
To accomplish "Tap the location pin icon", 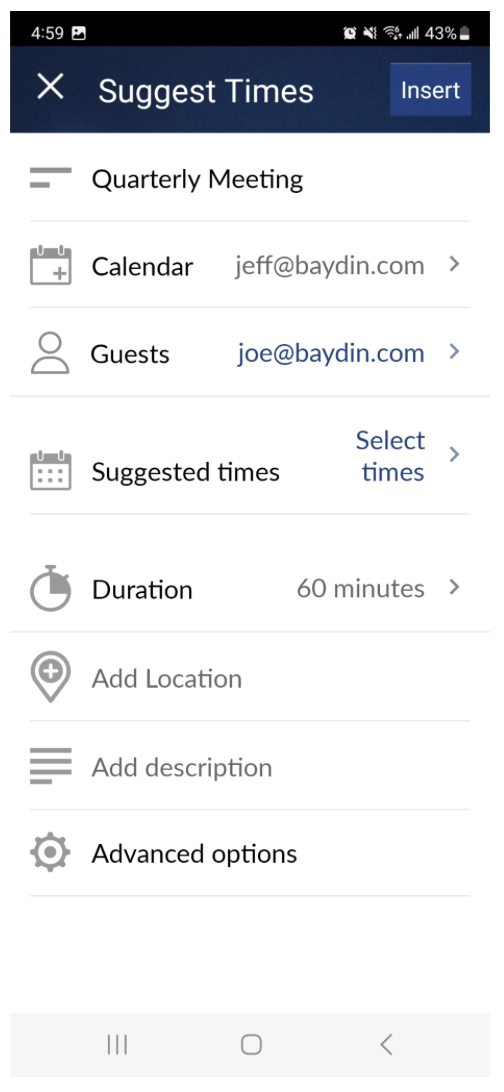I will [x=50, y=677].
